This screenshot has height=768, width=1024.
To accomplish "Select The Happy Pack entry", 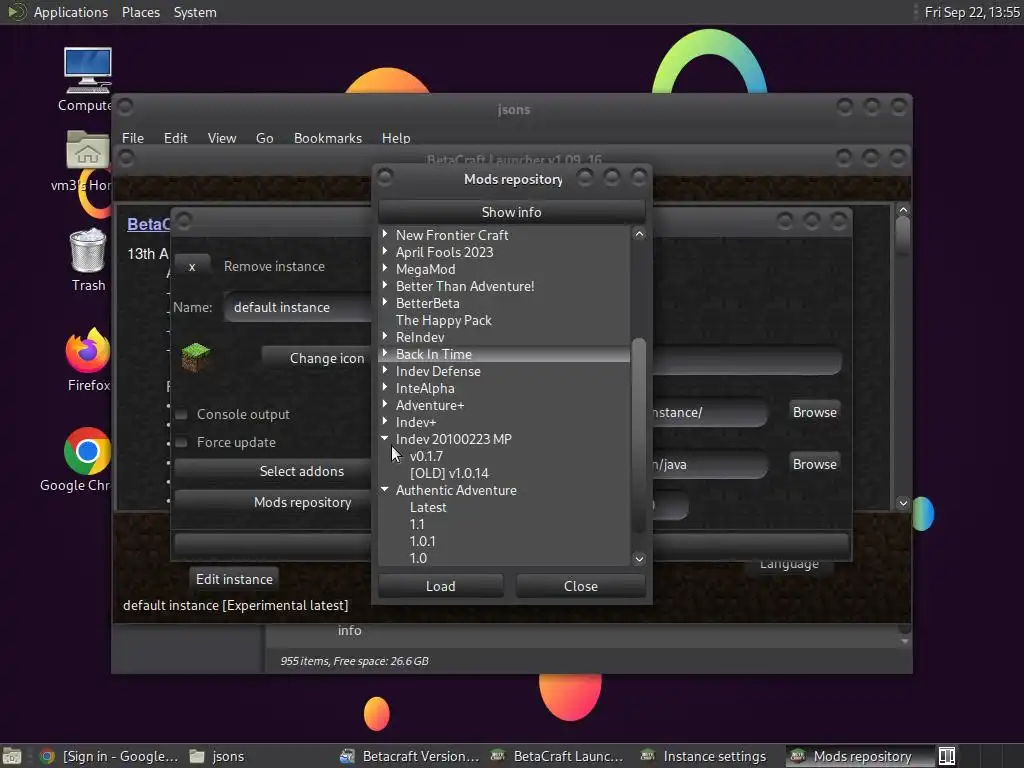I will 443,320.
